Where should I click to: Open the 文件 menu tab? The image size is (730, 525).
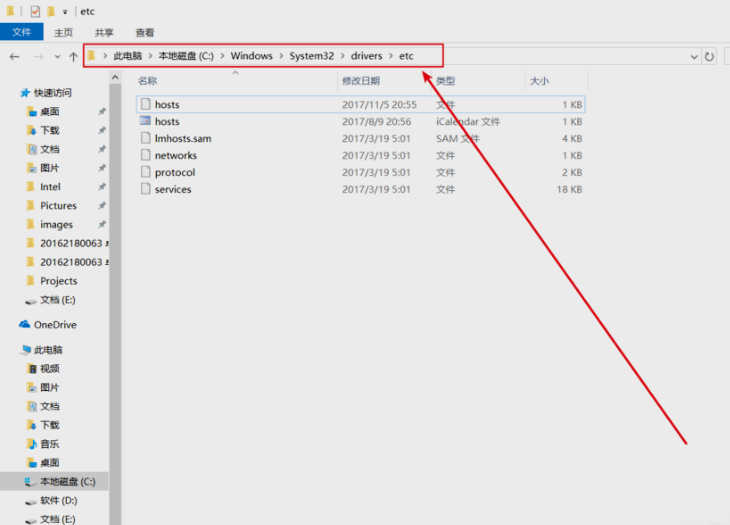(19, 32)
